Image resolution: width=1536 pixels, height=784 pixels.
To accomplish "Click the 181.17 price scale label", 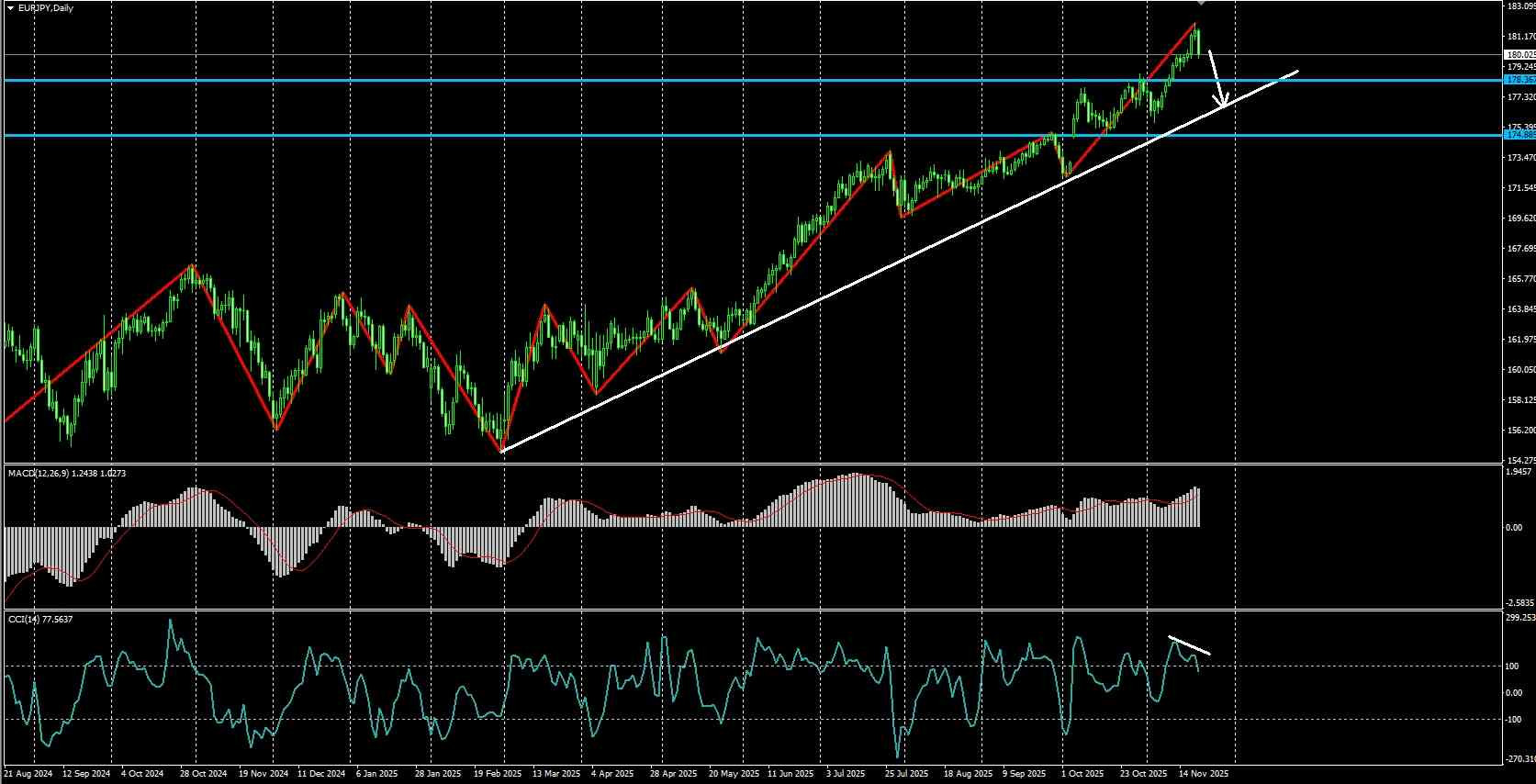I will [1521, 37].
